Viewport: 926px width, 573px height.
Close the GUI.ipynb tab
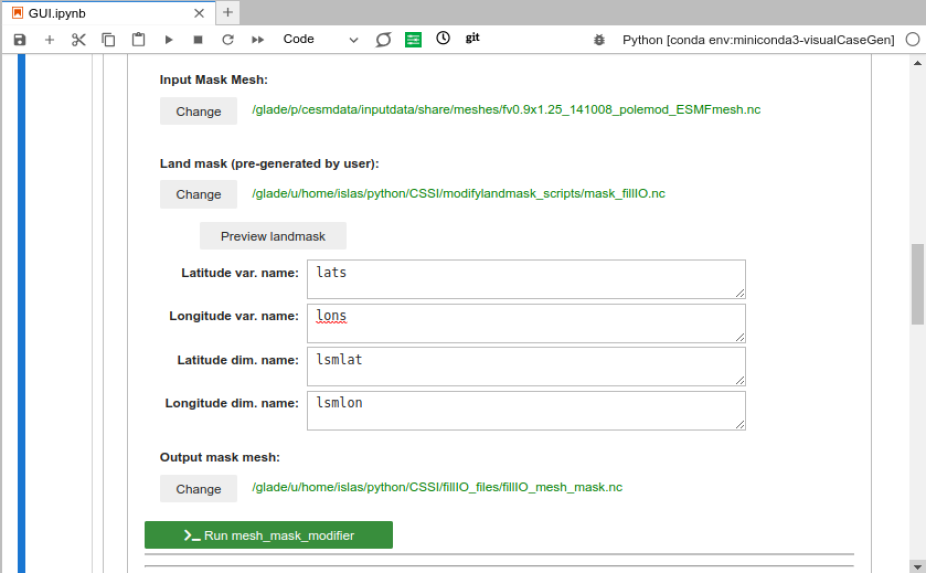199,13
